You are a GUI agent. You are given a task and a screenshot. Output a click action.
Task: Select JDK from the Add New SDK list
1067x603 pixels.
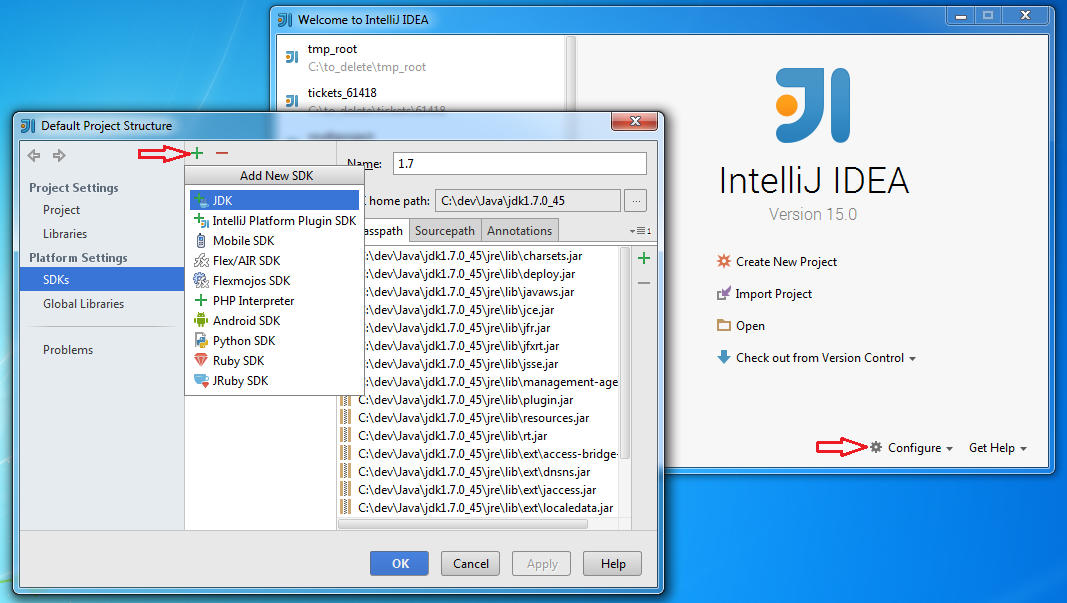[x=274, y=200]
